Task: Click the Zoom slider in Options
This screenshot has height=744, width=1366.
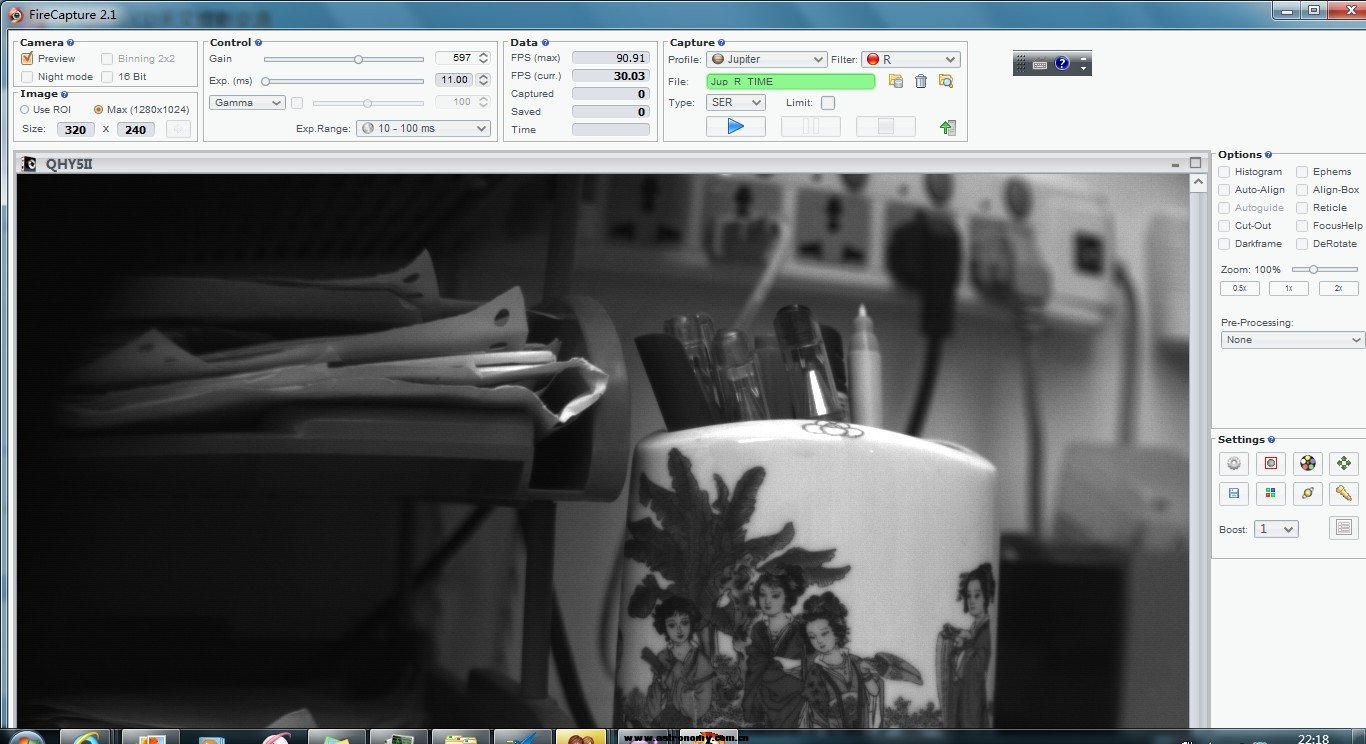Action: [x=1326, y=270]
